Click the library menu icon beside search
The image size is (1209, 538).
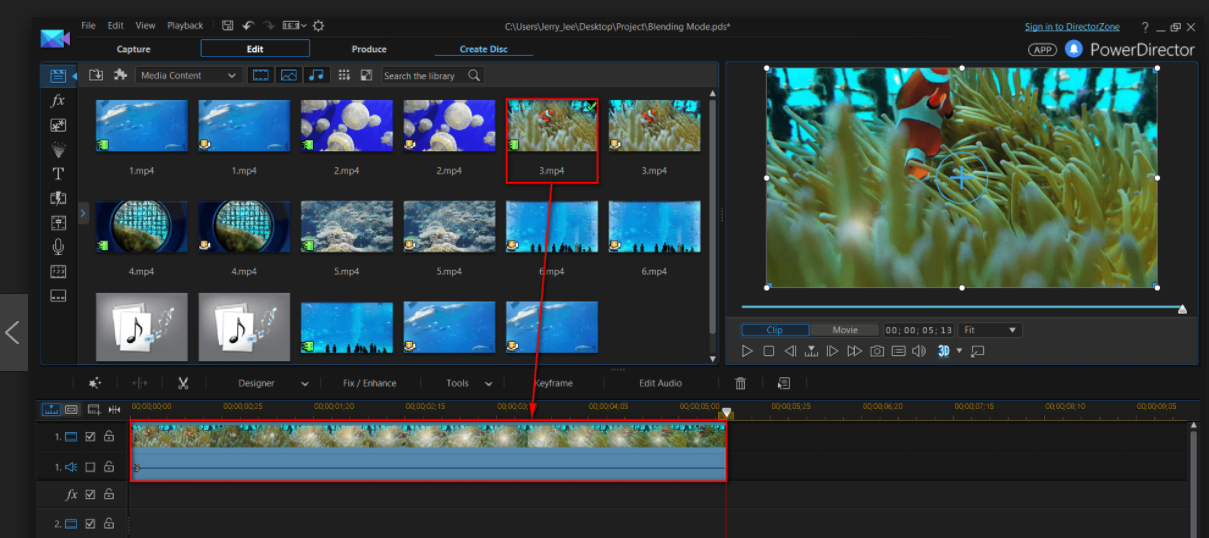[366, 75]
